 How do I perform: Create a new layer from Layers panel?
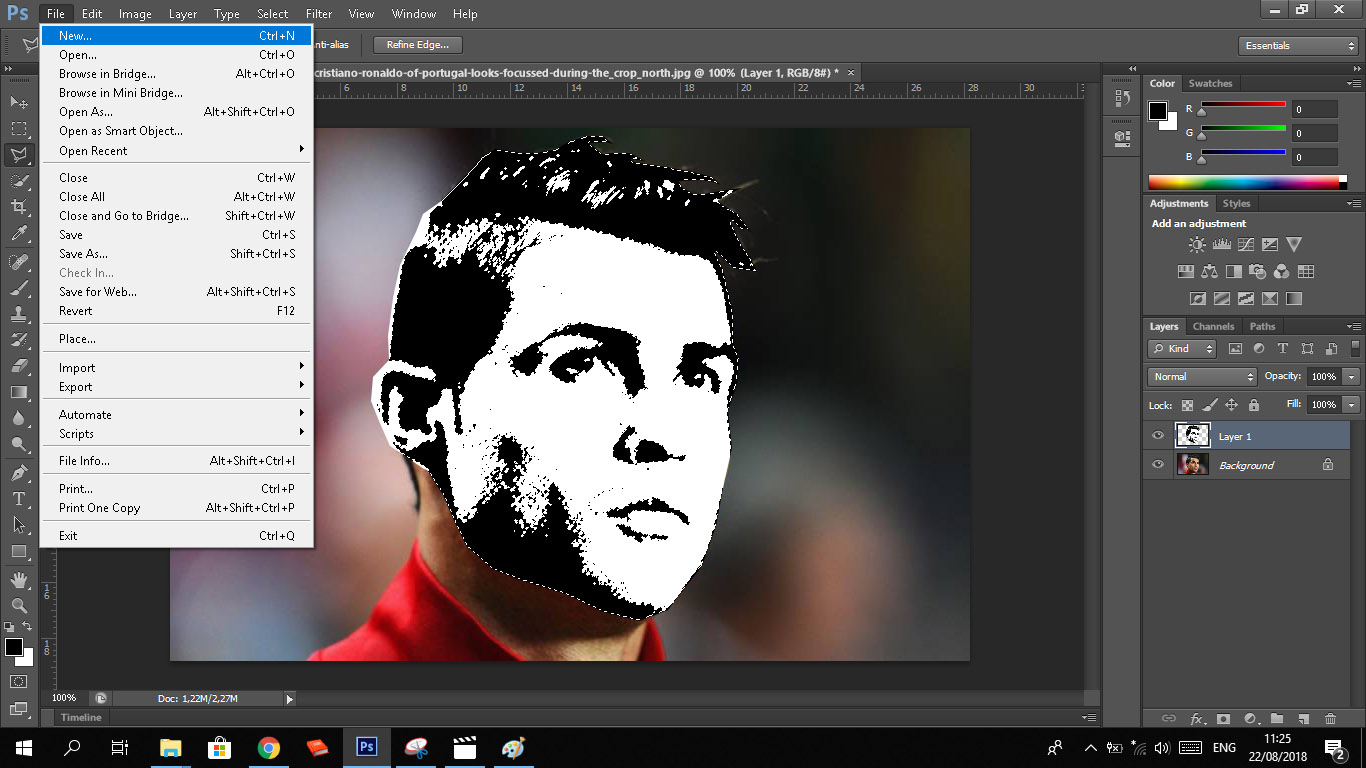pyautogui.click(x=1303, y=718)
